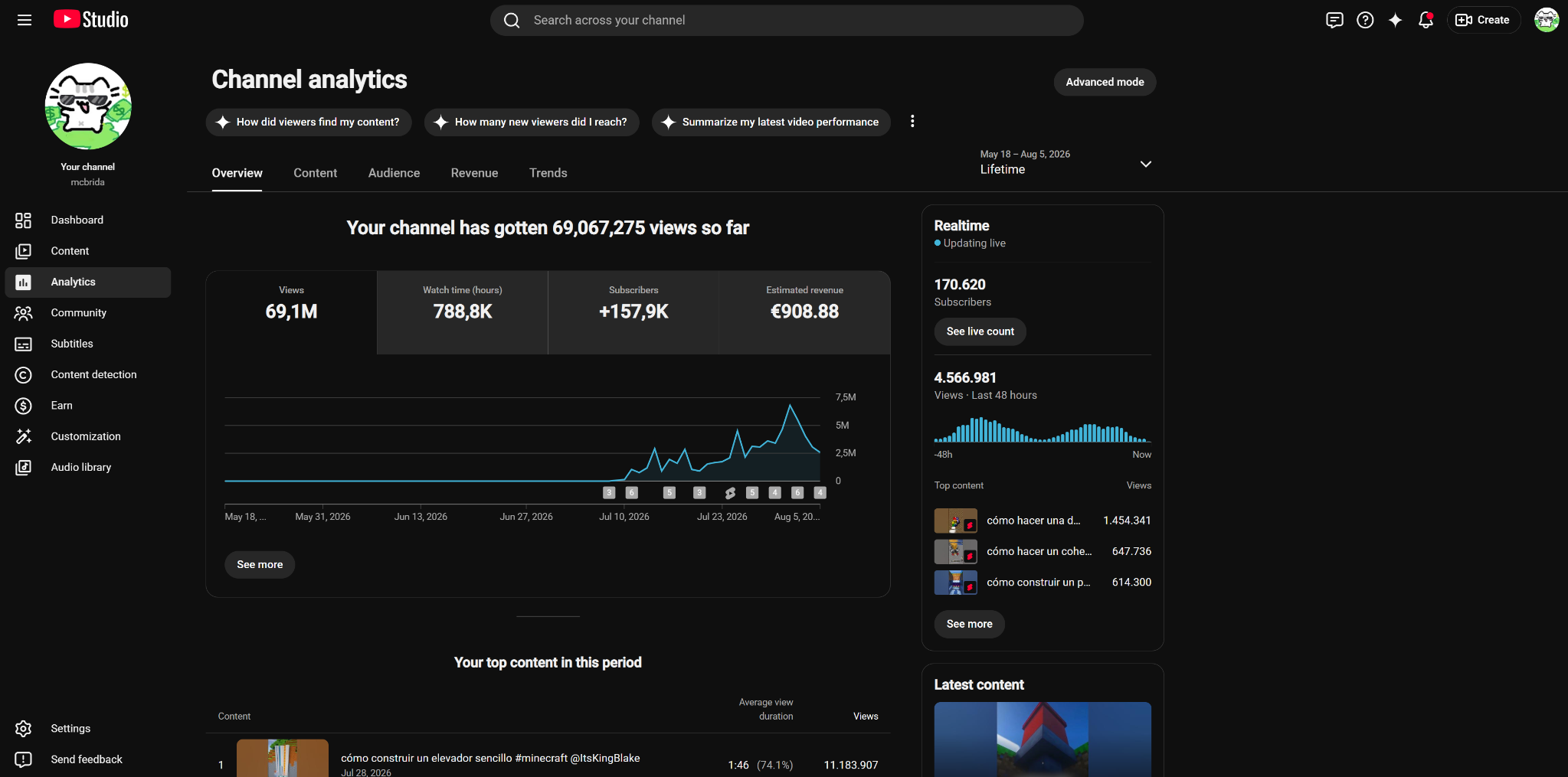Open the sparkle assistant icon in top bar

[x=1395, y=20]
